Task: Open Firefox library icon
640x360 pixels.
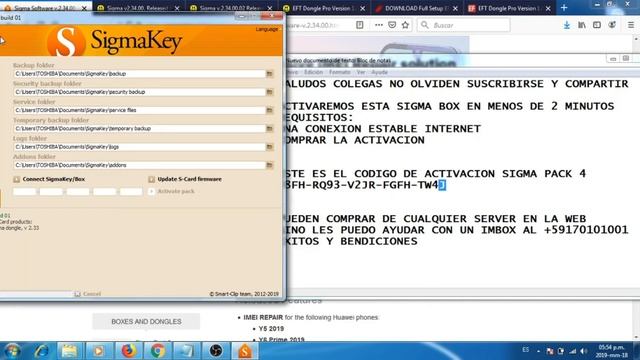Action: (582, 25)
